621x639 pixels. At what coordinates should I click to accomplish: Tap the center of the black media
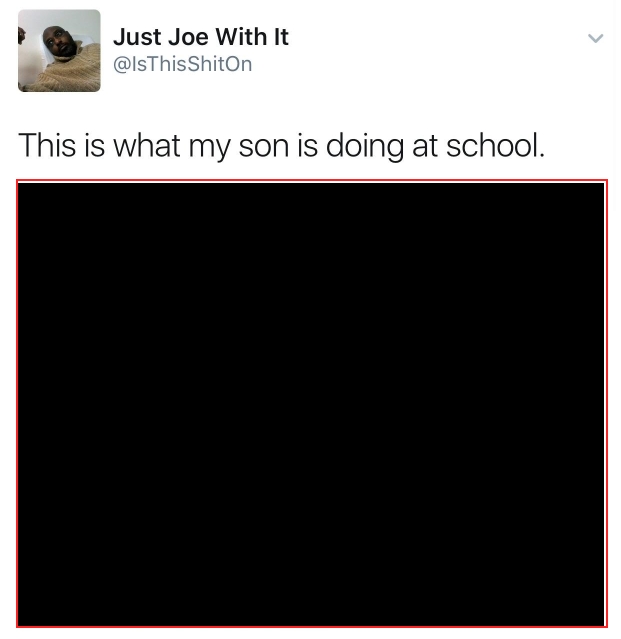tap(312, 403)
